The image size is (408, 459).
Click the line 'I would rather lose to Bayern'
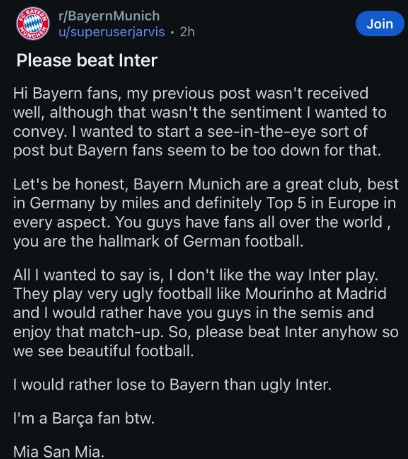point(172,385)
